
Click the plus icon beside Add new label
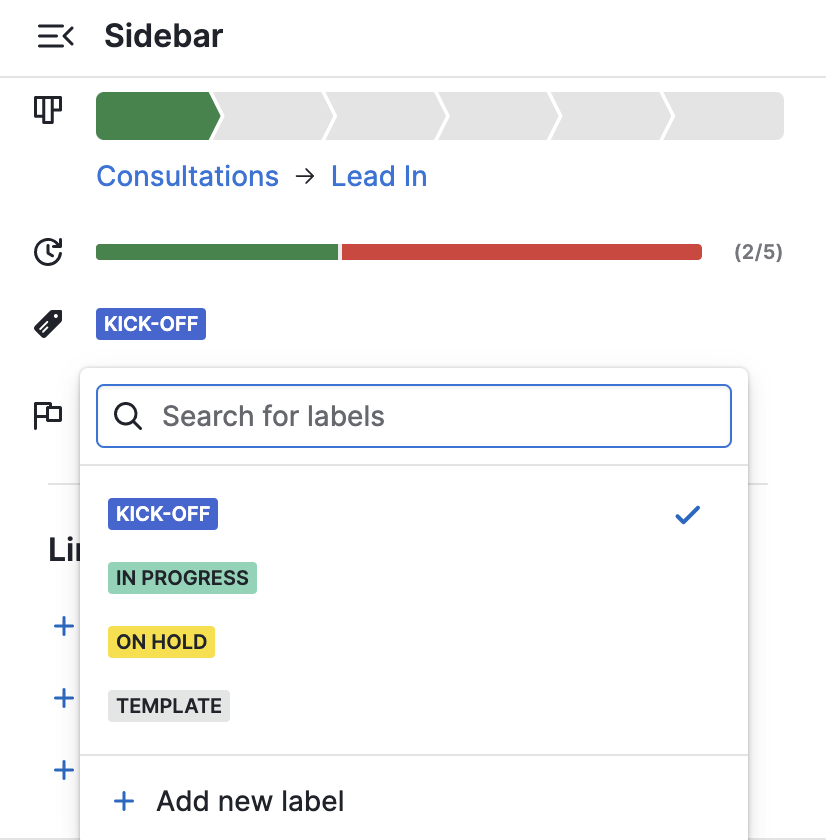click(123, 800)
